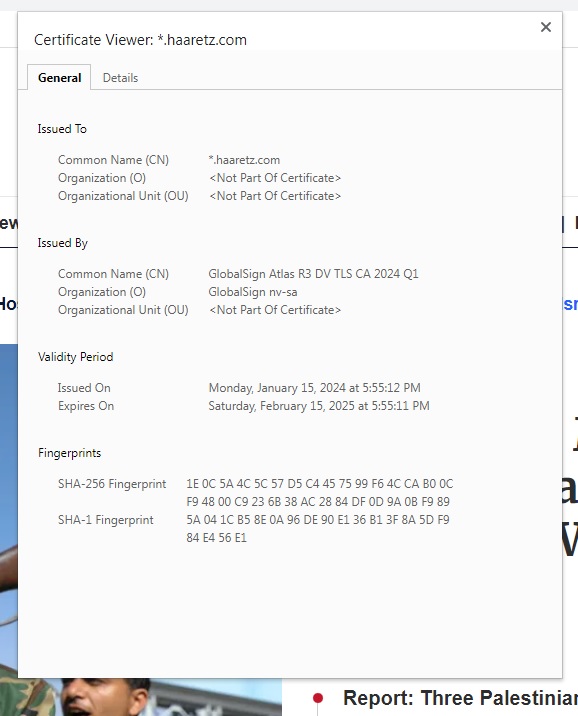Close the Certificate Viewer dialog
578x716 pixels.
pos(546,27)
